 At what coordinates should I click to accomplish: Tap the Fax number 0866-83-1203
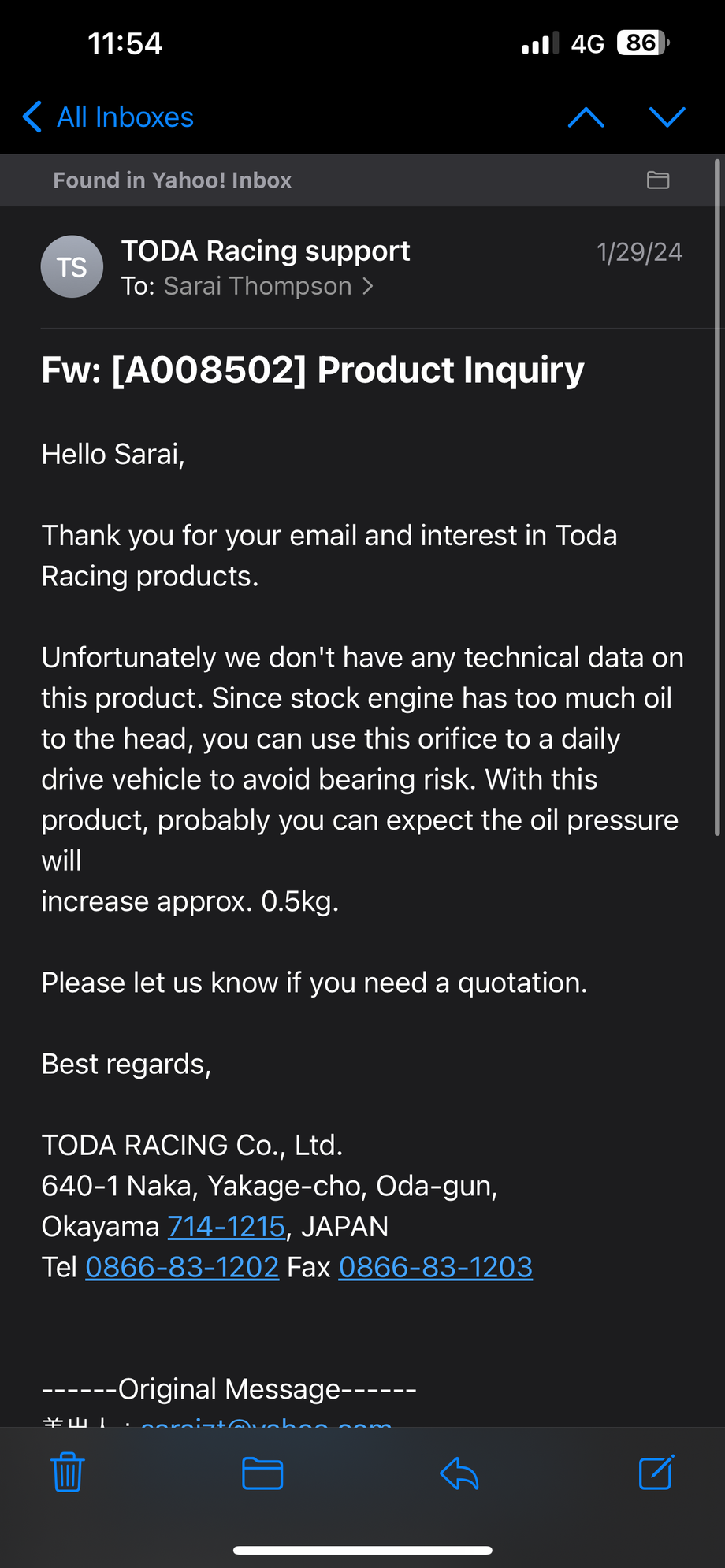point(436,1267)
